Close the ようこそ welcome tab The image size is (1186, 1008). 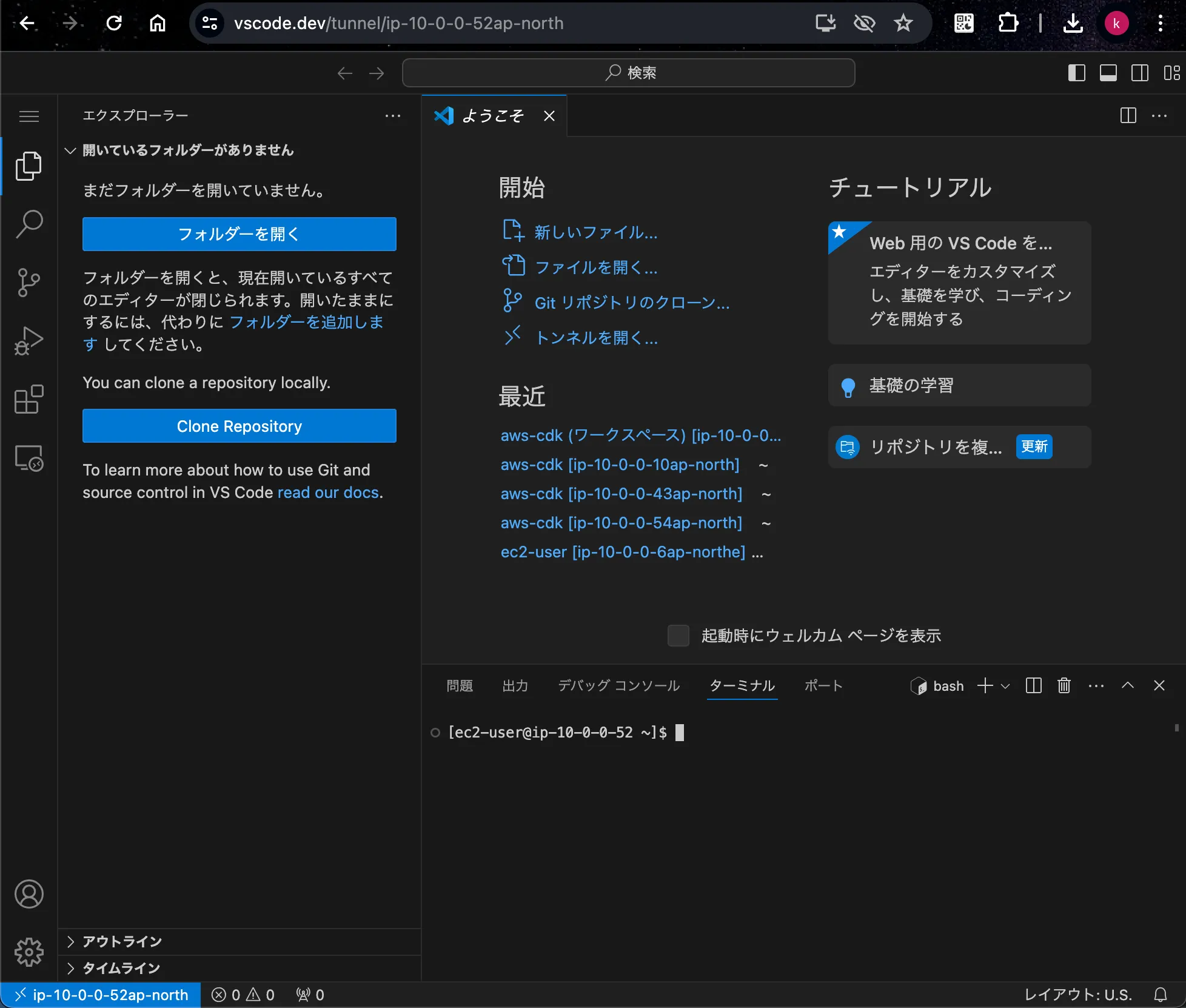(x=549, y=116)
